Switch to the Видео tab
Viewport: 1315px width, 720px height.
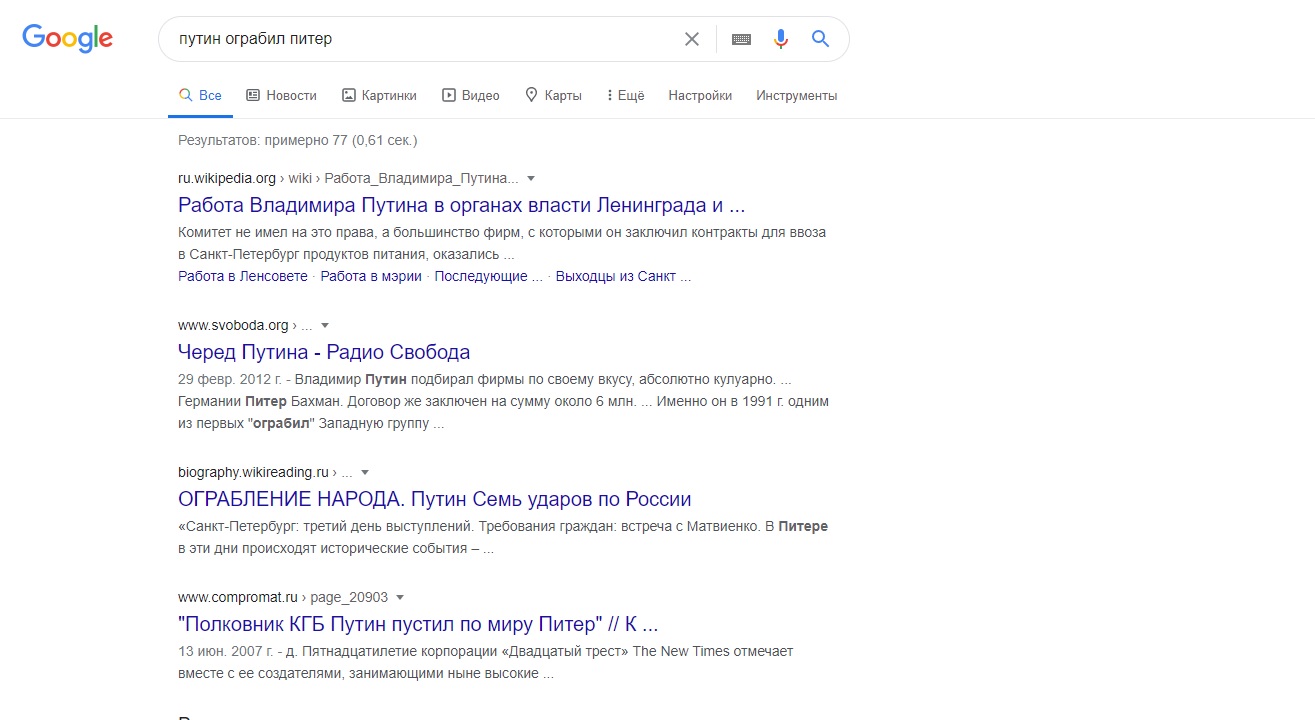click(x=471, y=96)
